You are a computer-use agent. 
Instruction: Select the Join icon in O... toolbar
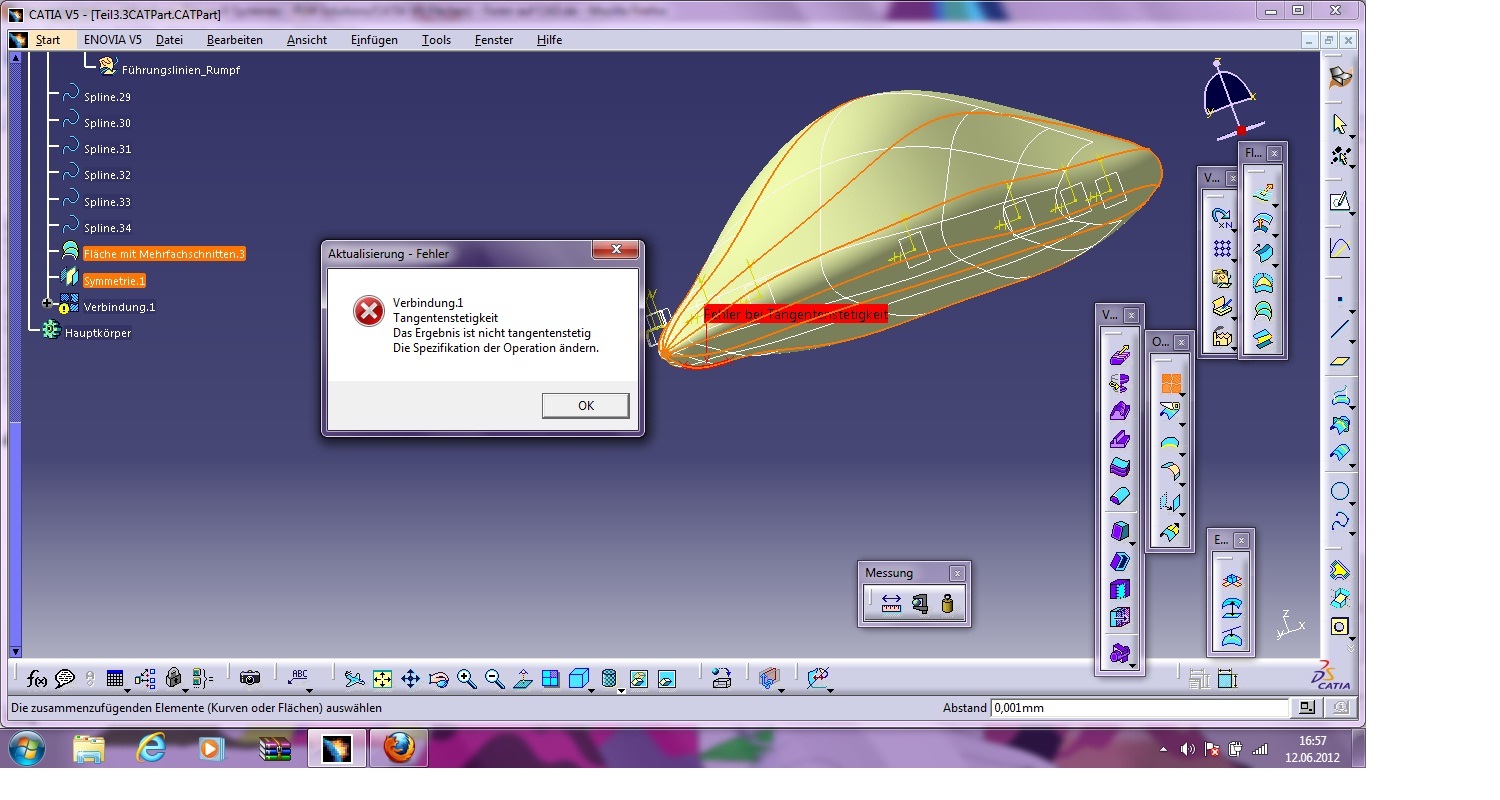[x=1171, y=383]
